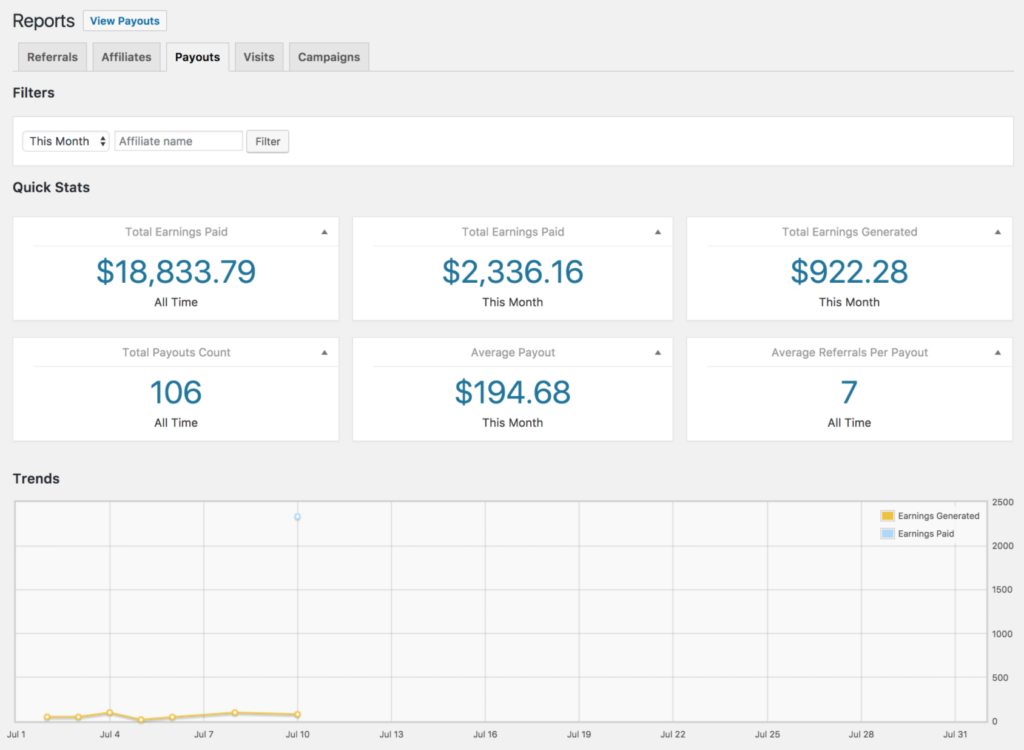Collapse the Total Earnings Paid All Time card
1024x750 pixels.
pyautogui.click(x=325, y=233)
